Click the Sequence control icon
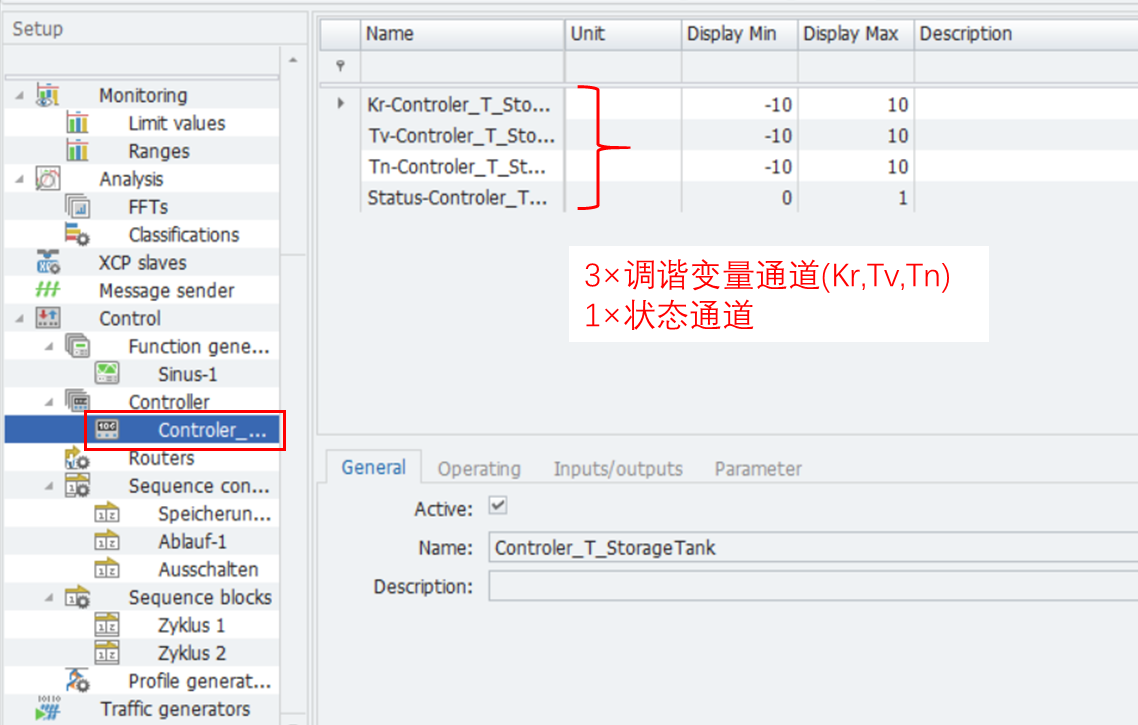The height and width of the screenshot is (725, 1138). pos(77,486)
